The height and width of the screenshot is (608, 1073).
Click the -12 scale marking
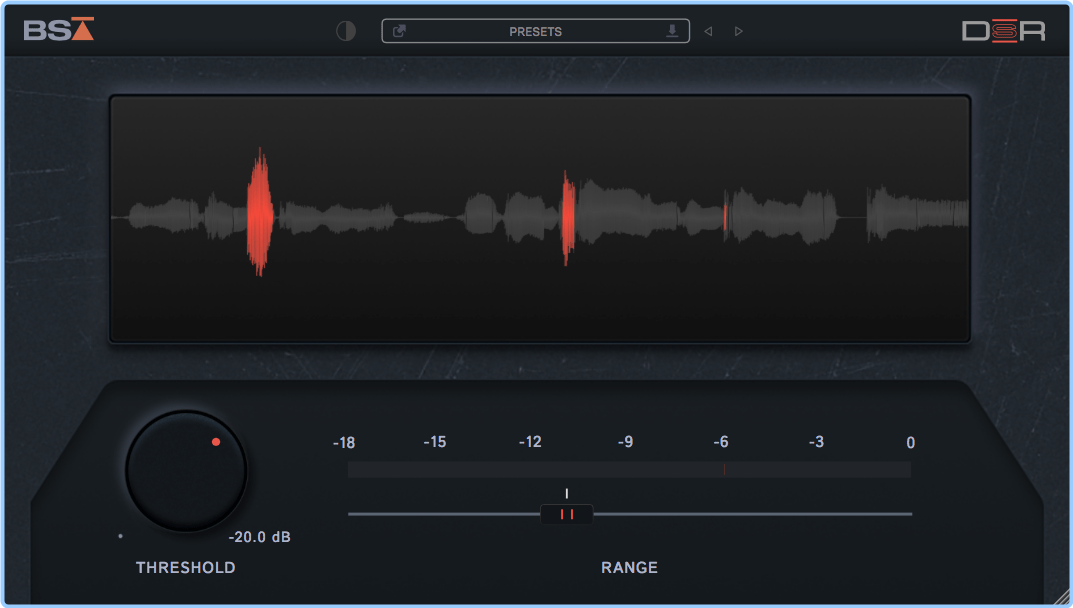coord(530,442)
